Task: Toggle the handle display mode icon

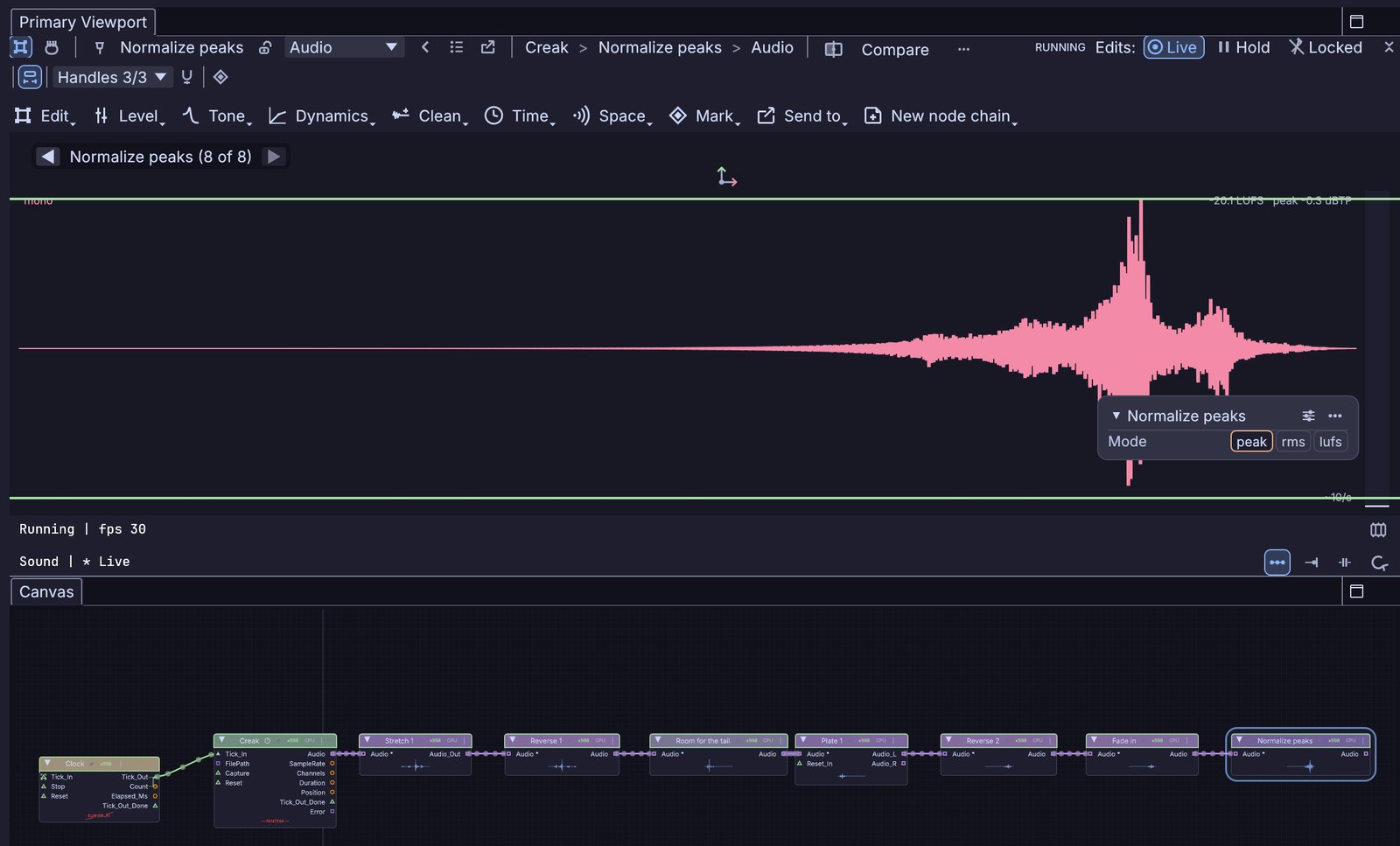Action: (x=30, y=77)
